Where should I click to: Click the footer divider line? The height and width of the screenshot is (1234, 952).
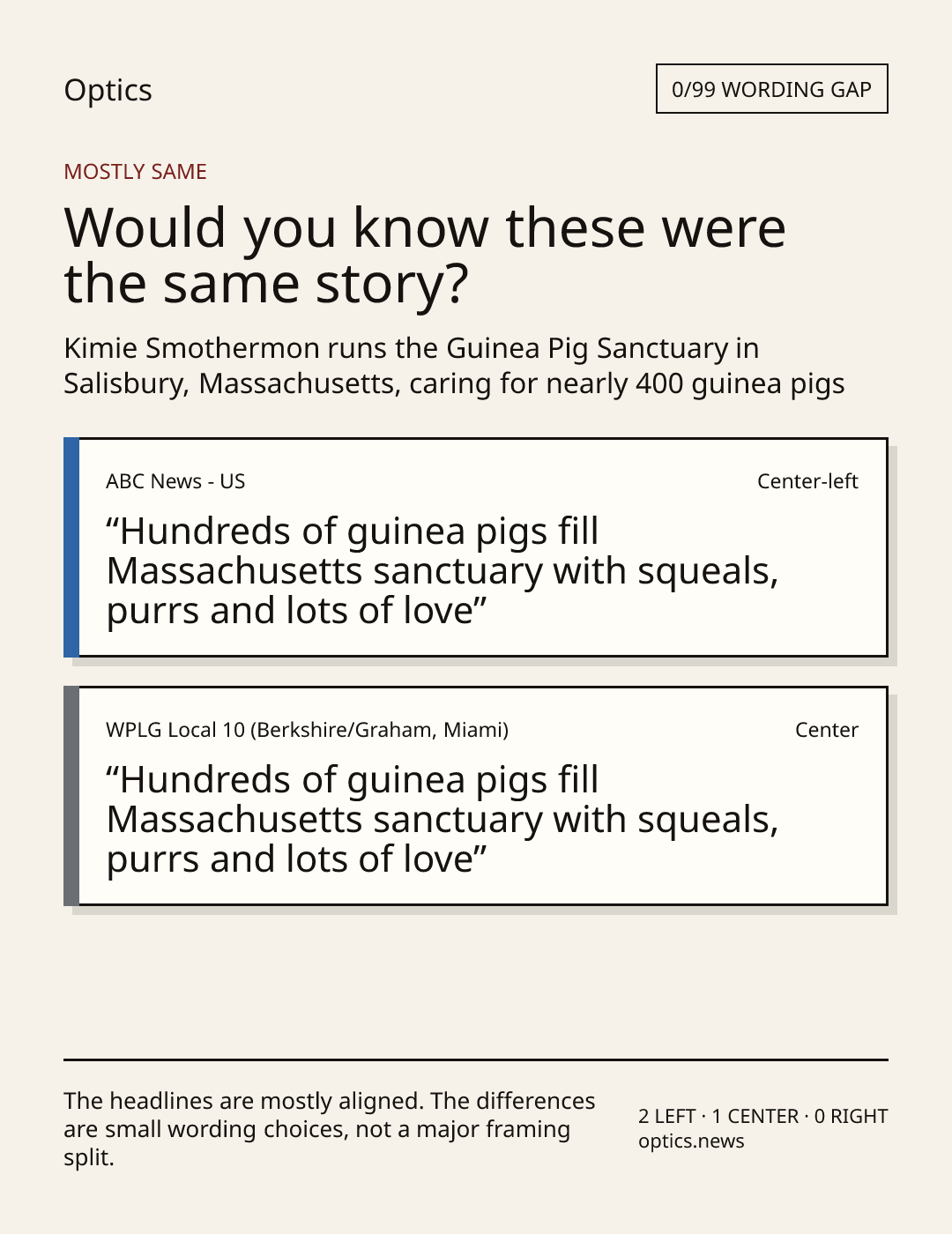coord(476,1059)
